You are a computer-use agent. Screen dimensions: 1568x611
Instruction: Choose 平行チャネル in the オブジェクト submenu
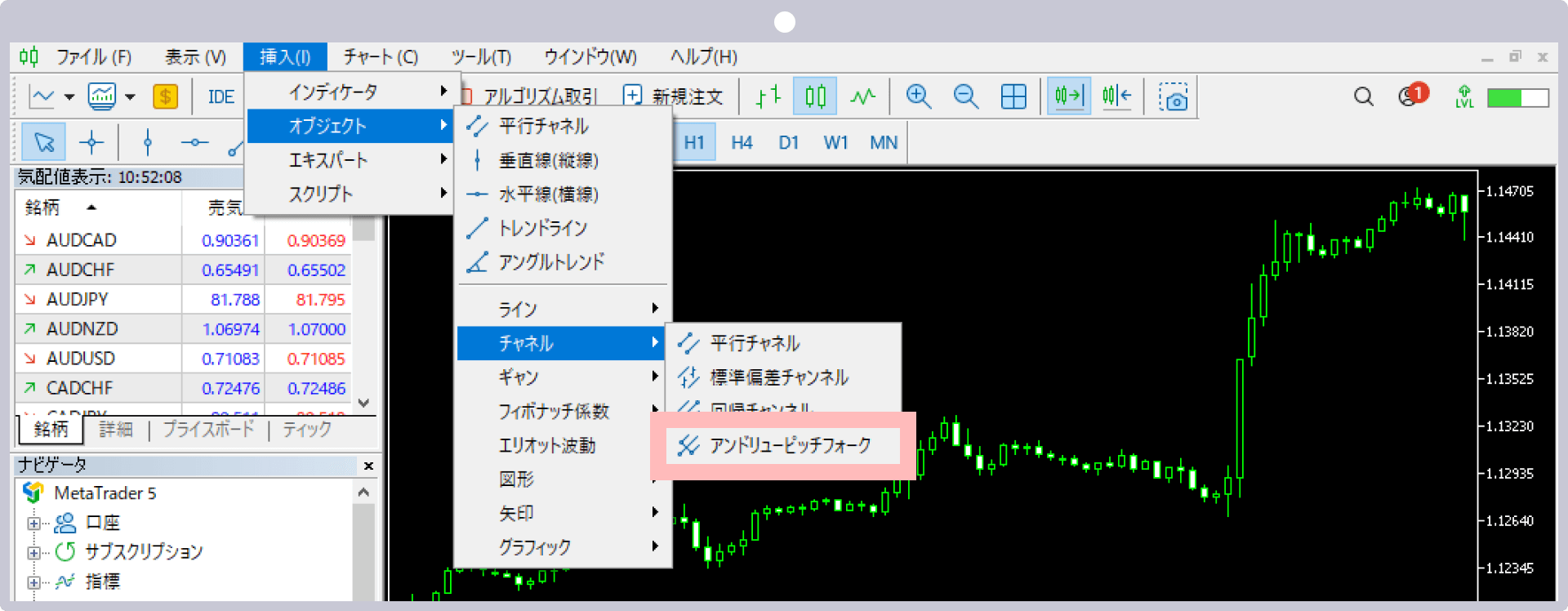coord(563,126)
